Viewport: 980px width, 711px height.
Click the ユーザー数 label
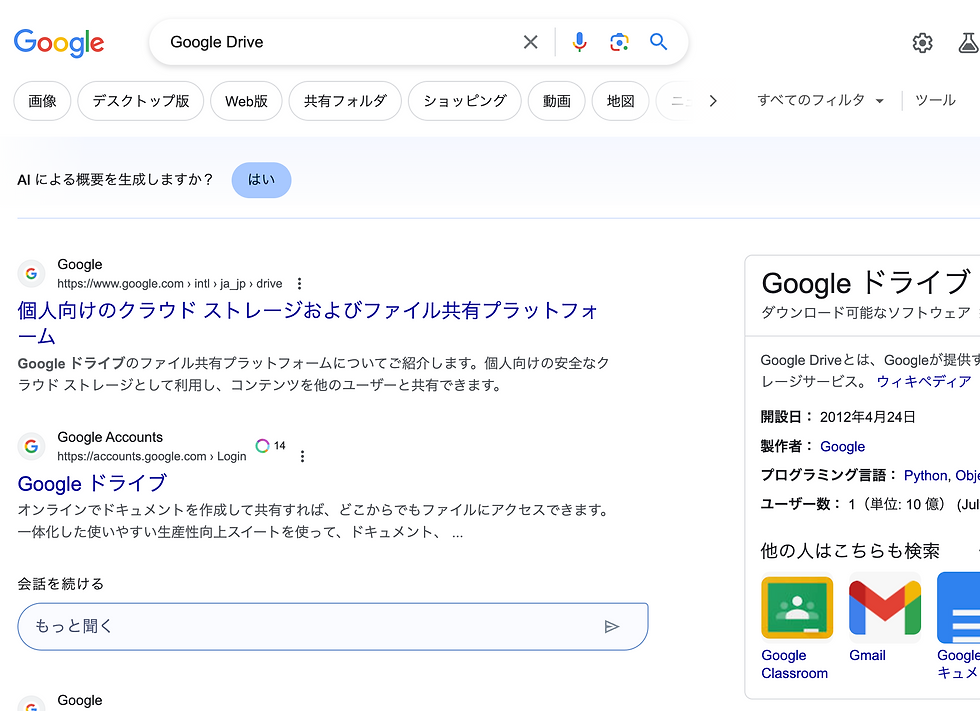(x=801, y=504)
